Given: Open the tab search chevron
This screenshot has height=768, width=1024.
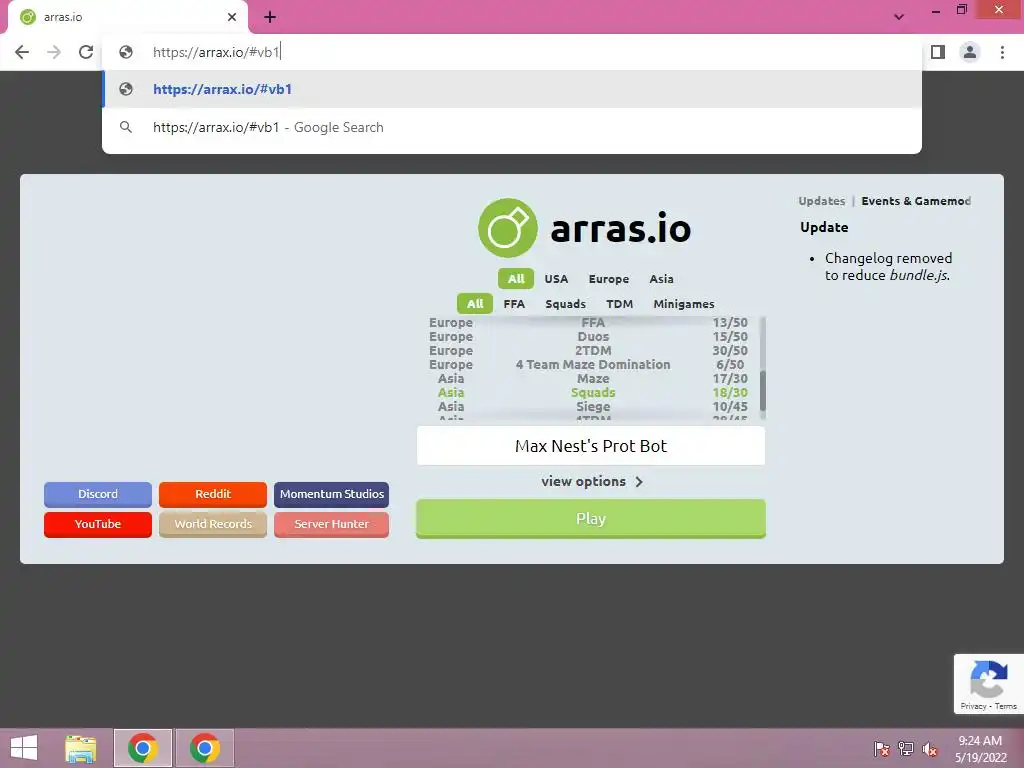Looking at the screenshot, I should [x=899, y=17].
